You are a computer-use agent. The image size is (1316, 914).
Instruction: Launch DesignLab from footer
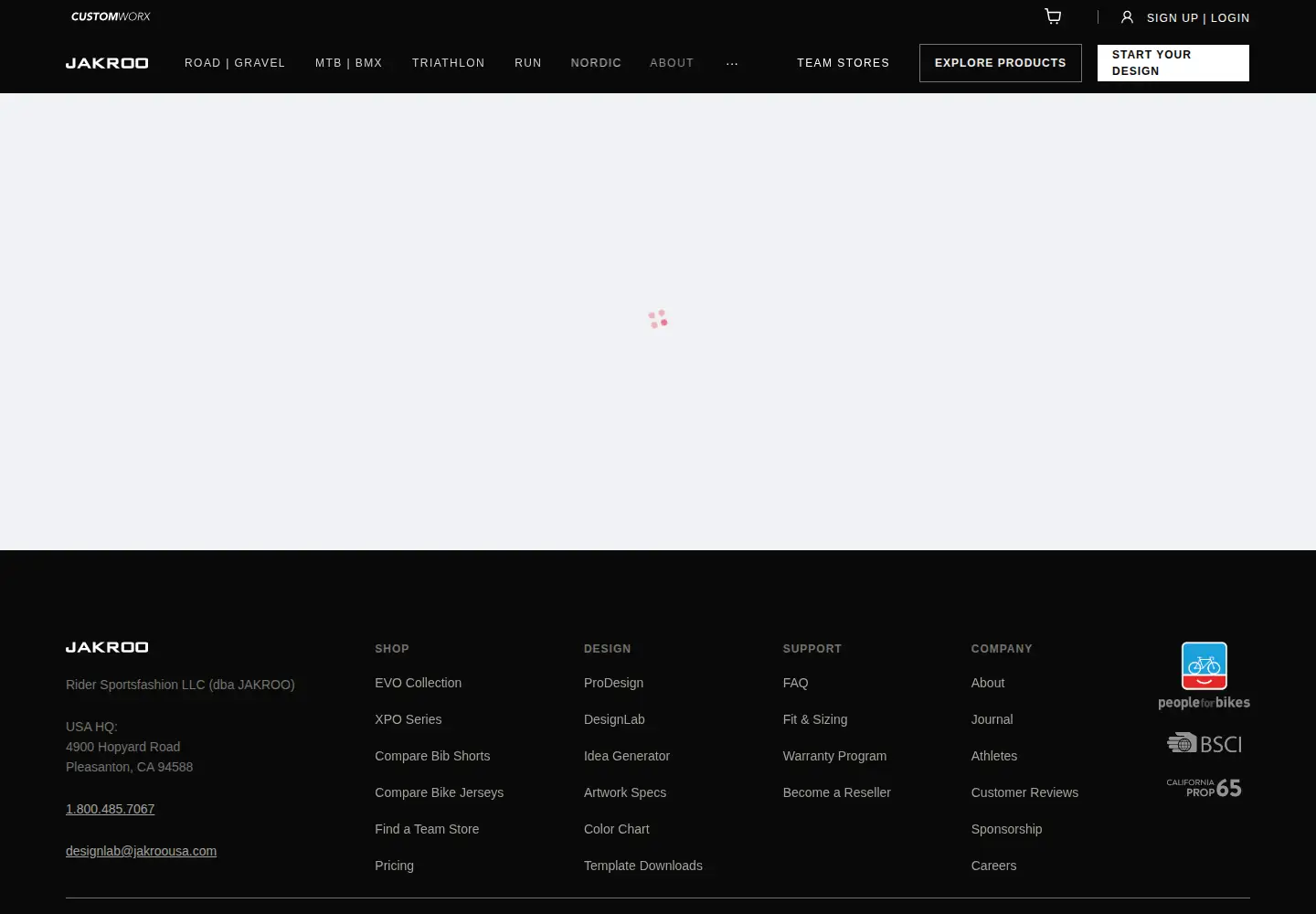pyautogui.click(x=615, y=719)
